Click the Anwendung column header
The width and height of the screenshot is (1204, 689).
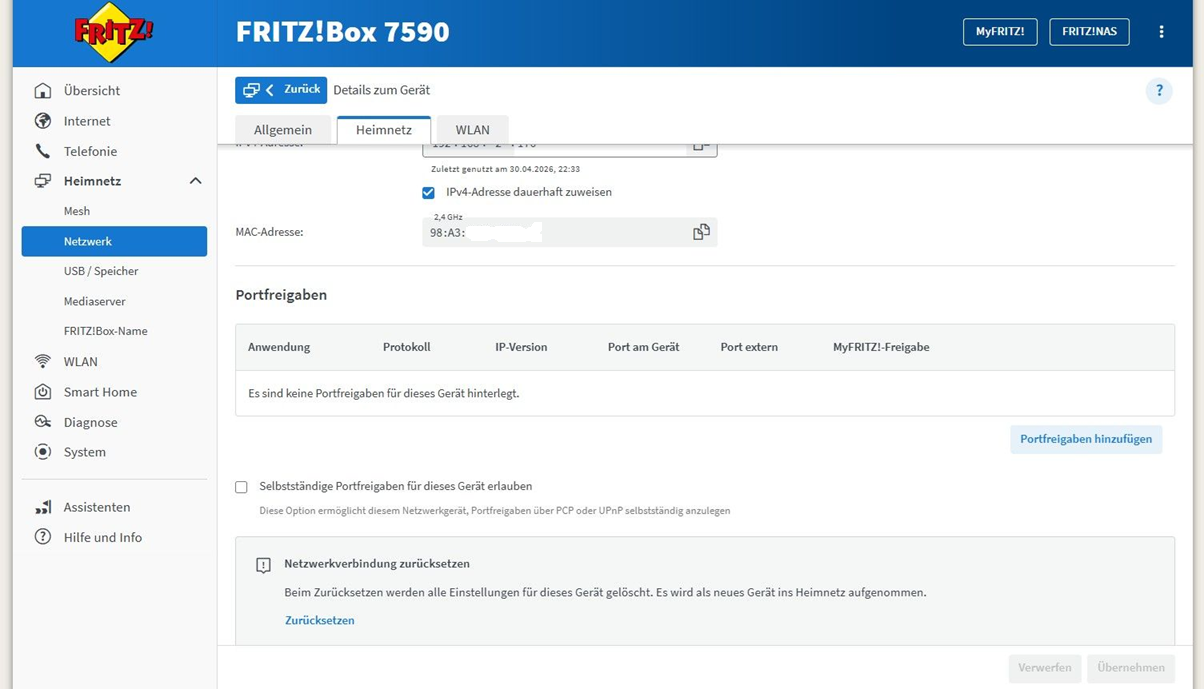click(279, 347)
